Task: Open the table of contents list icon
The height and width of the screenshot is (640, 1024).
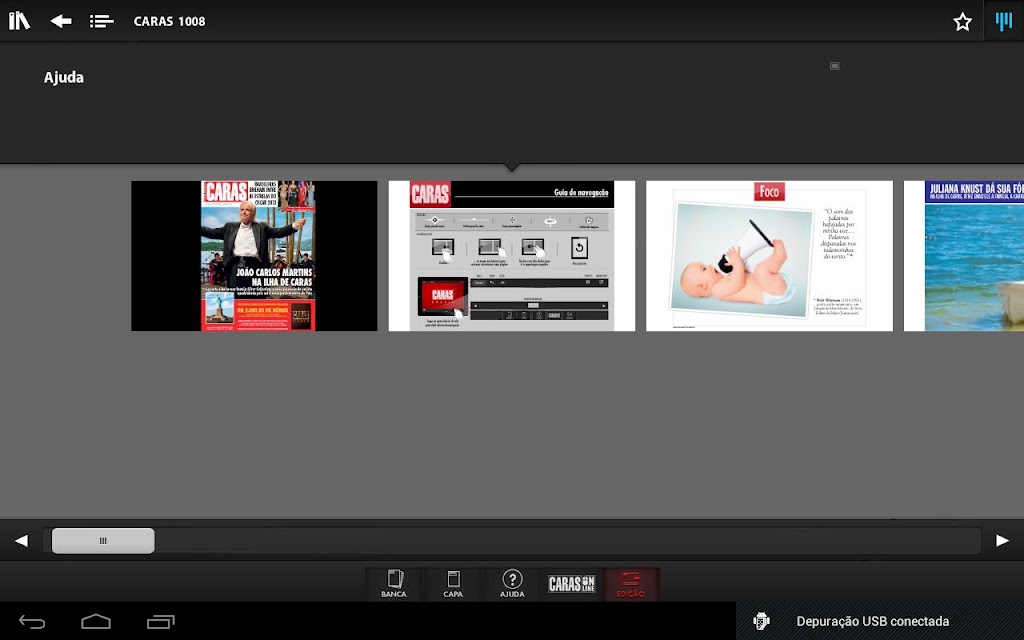Action: [x=101, y=22]
